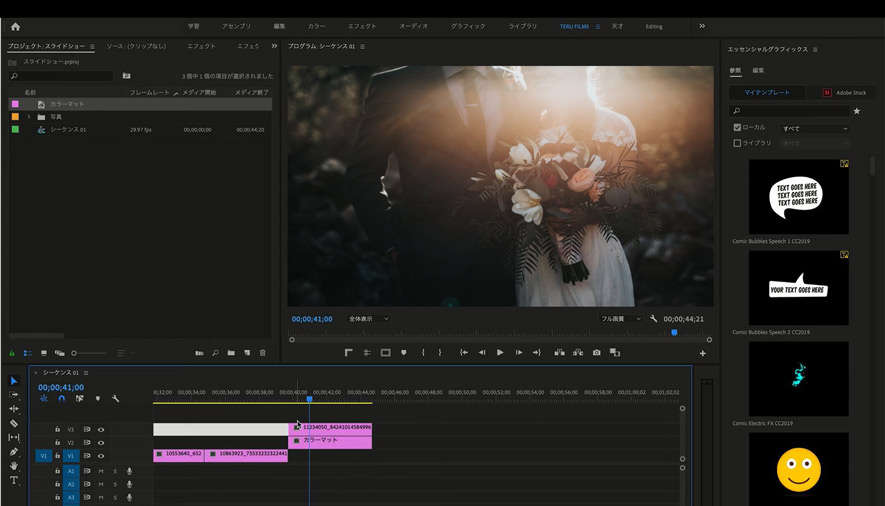Screen dimensions: 885x506
Task: Open timeline display settings wrench
Action: 116,398
